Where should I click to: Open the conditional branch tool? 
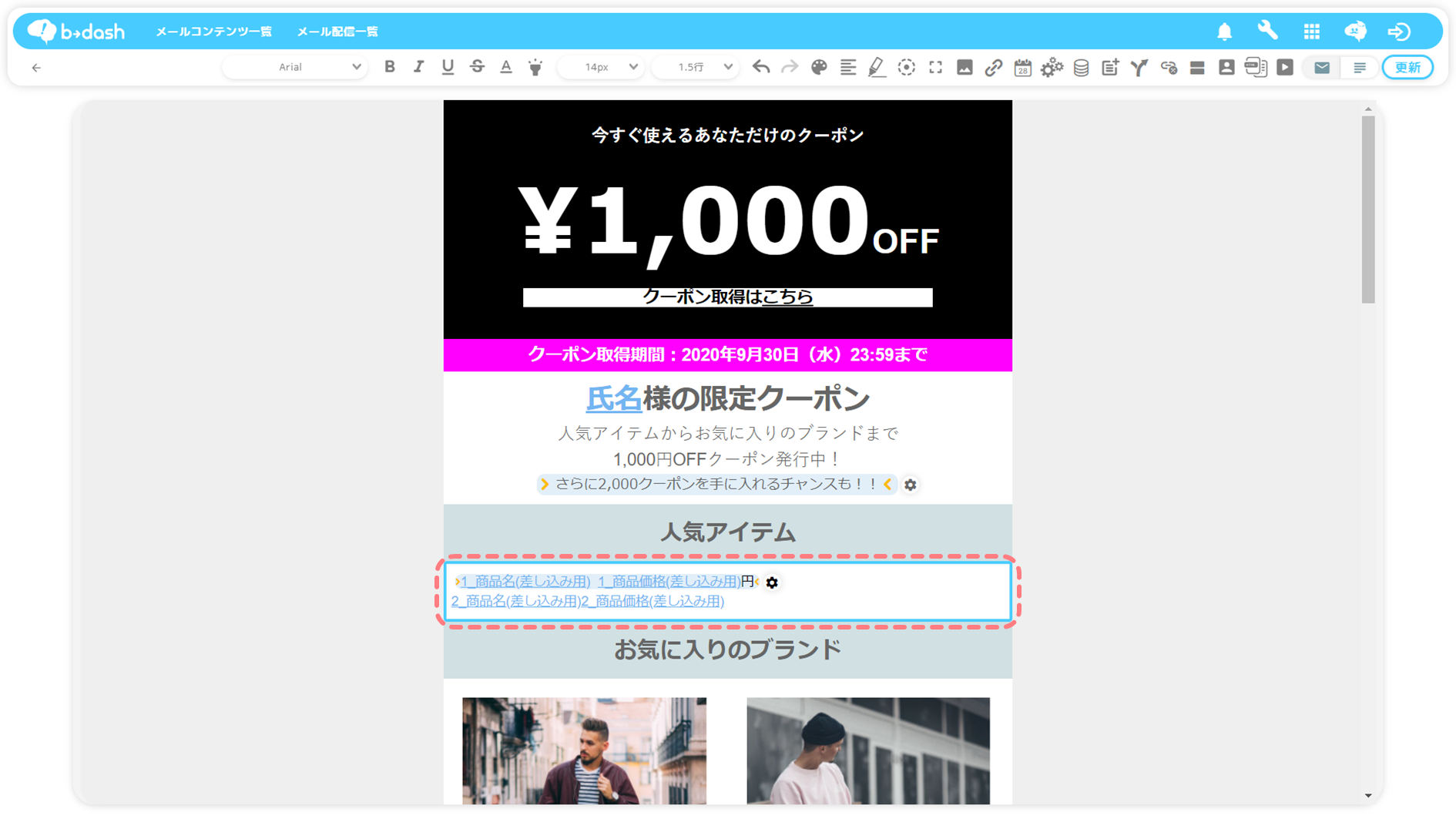[1139, 68]
